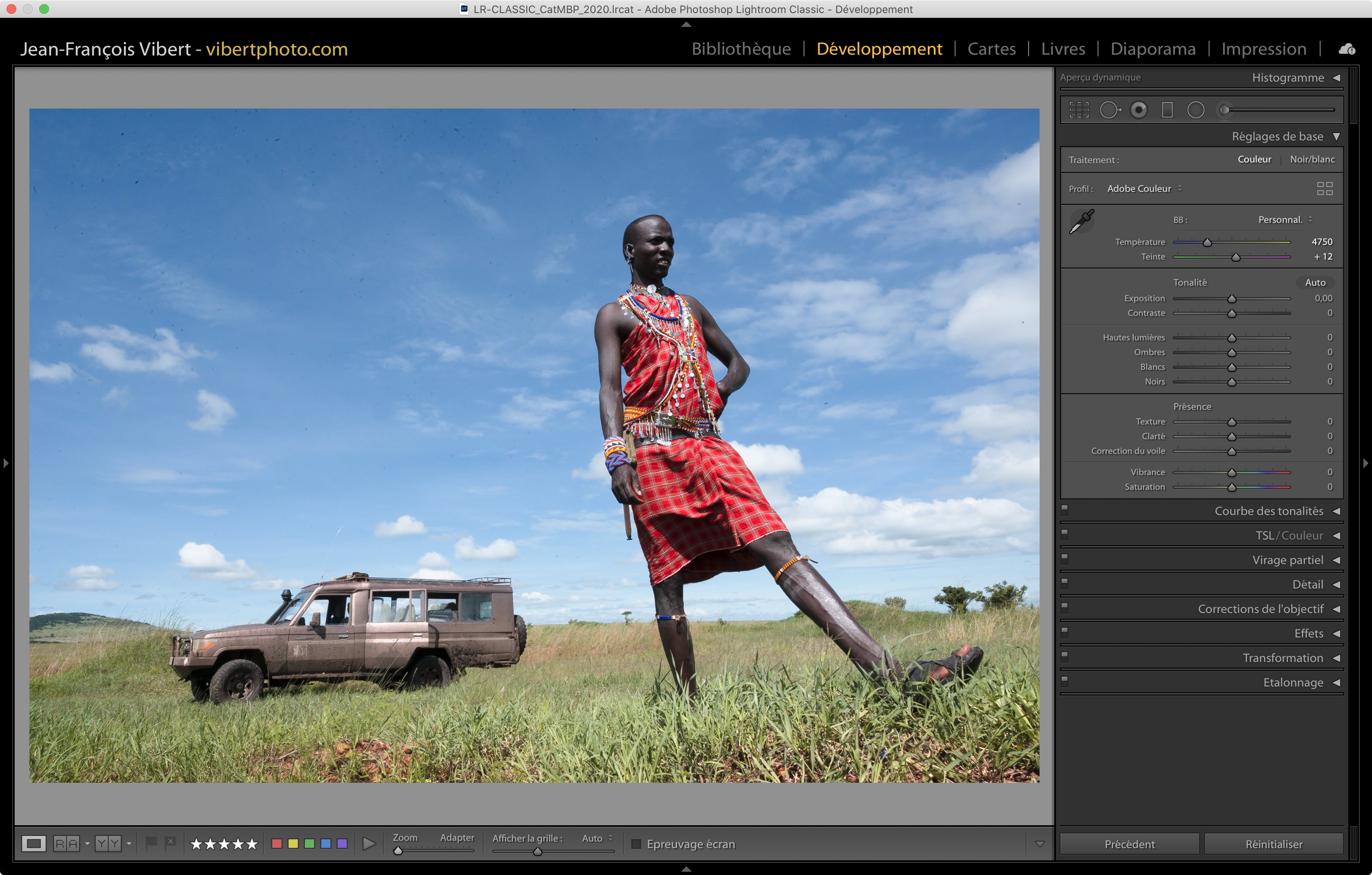Activate the Spot Removal tool
1372x875 pixels.
coord(1109,110)
